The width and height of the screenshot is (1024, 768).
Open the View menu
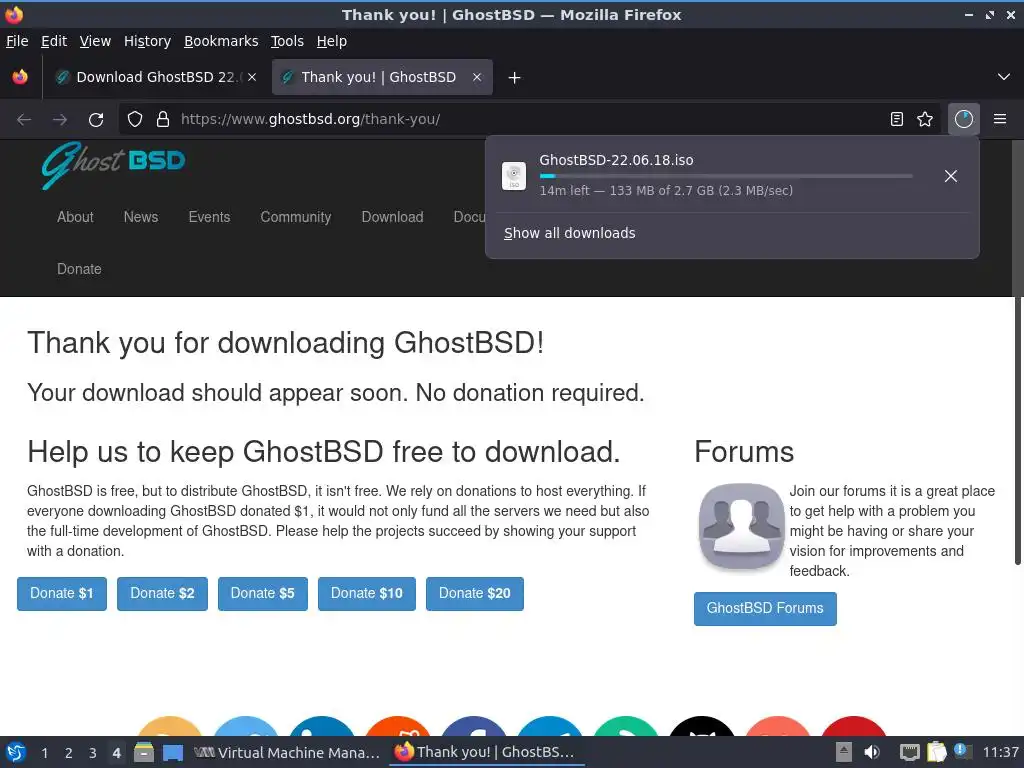pyautogui.click(x=95, y=41)
